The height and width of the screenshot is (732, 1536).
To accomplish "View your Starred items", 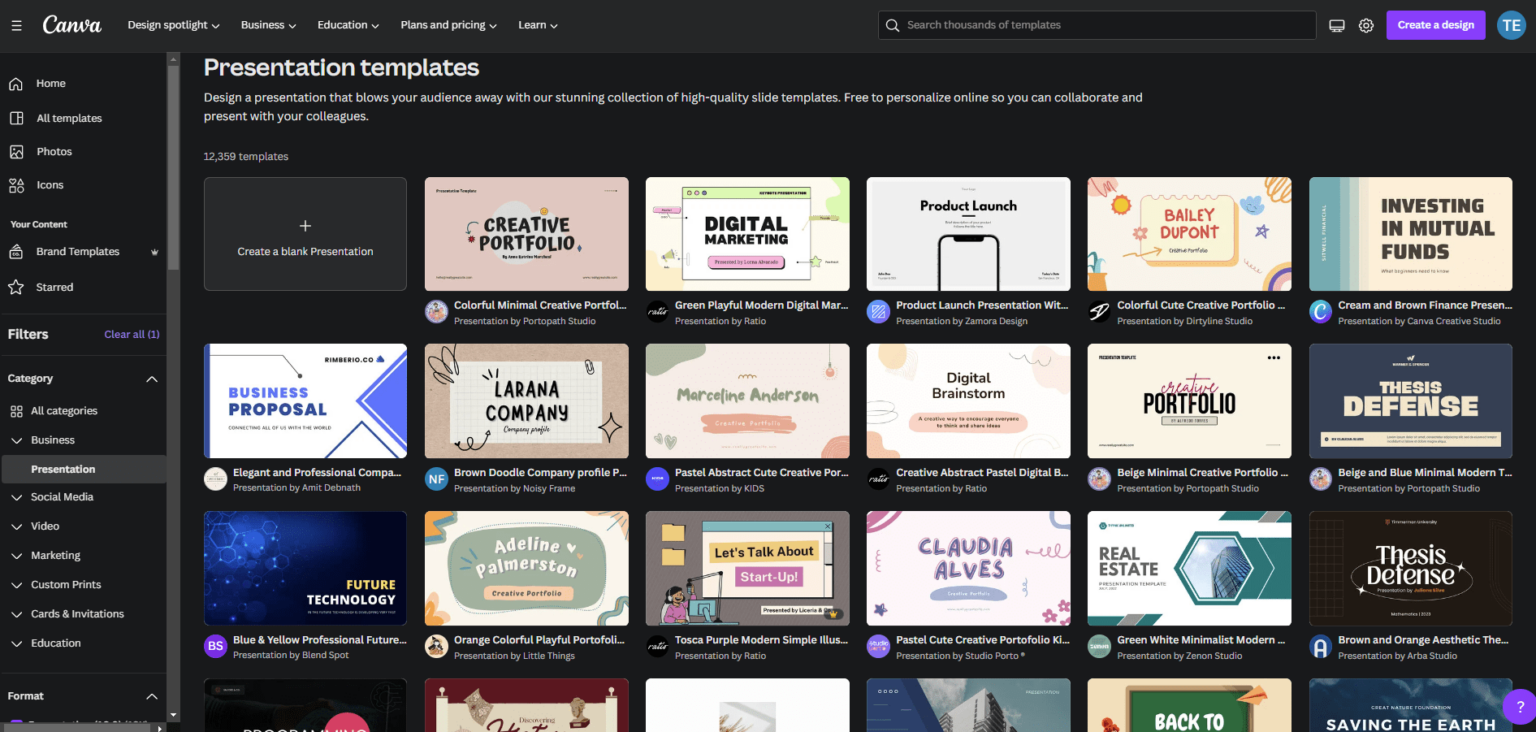I will pyautogui.click(x=53, y=287).
